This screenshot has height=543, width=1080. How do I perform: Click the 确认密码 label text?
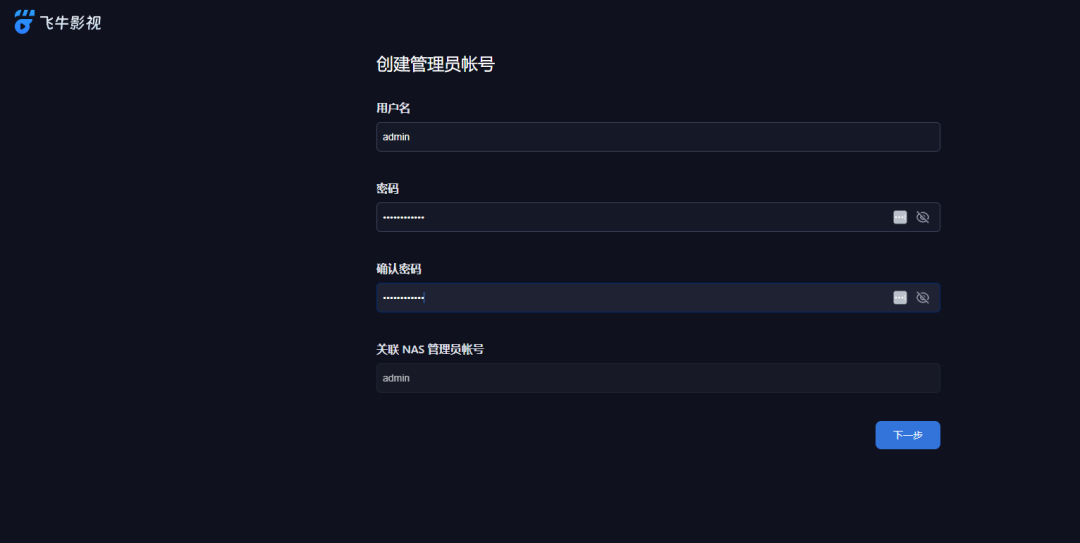399,269
